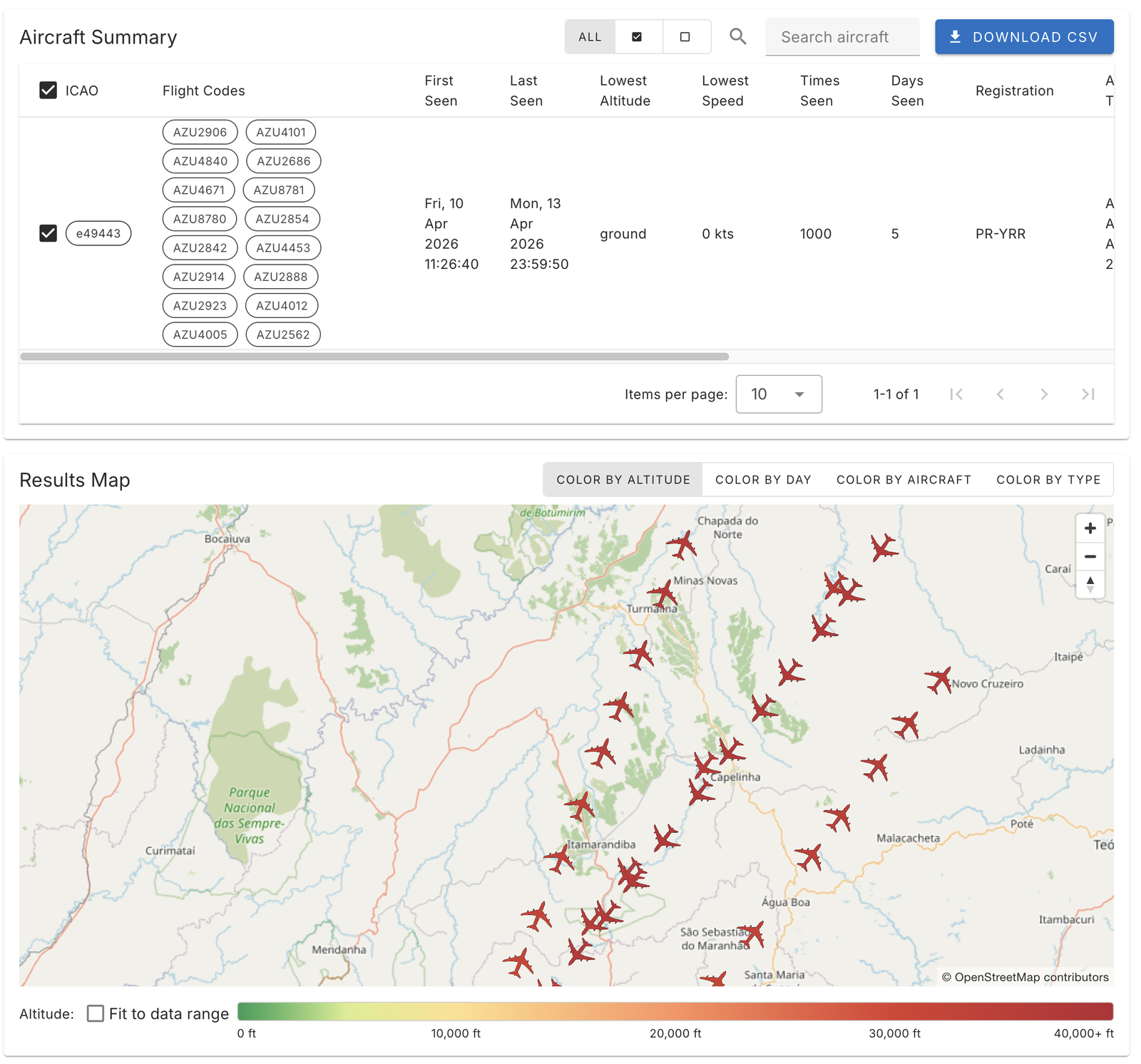Select the ALL filter toggle
This screenshot has width=1141, height=1064.
tap(590, 37)
